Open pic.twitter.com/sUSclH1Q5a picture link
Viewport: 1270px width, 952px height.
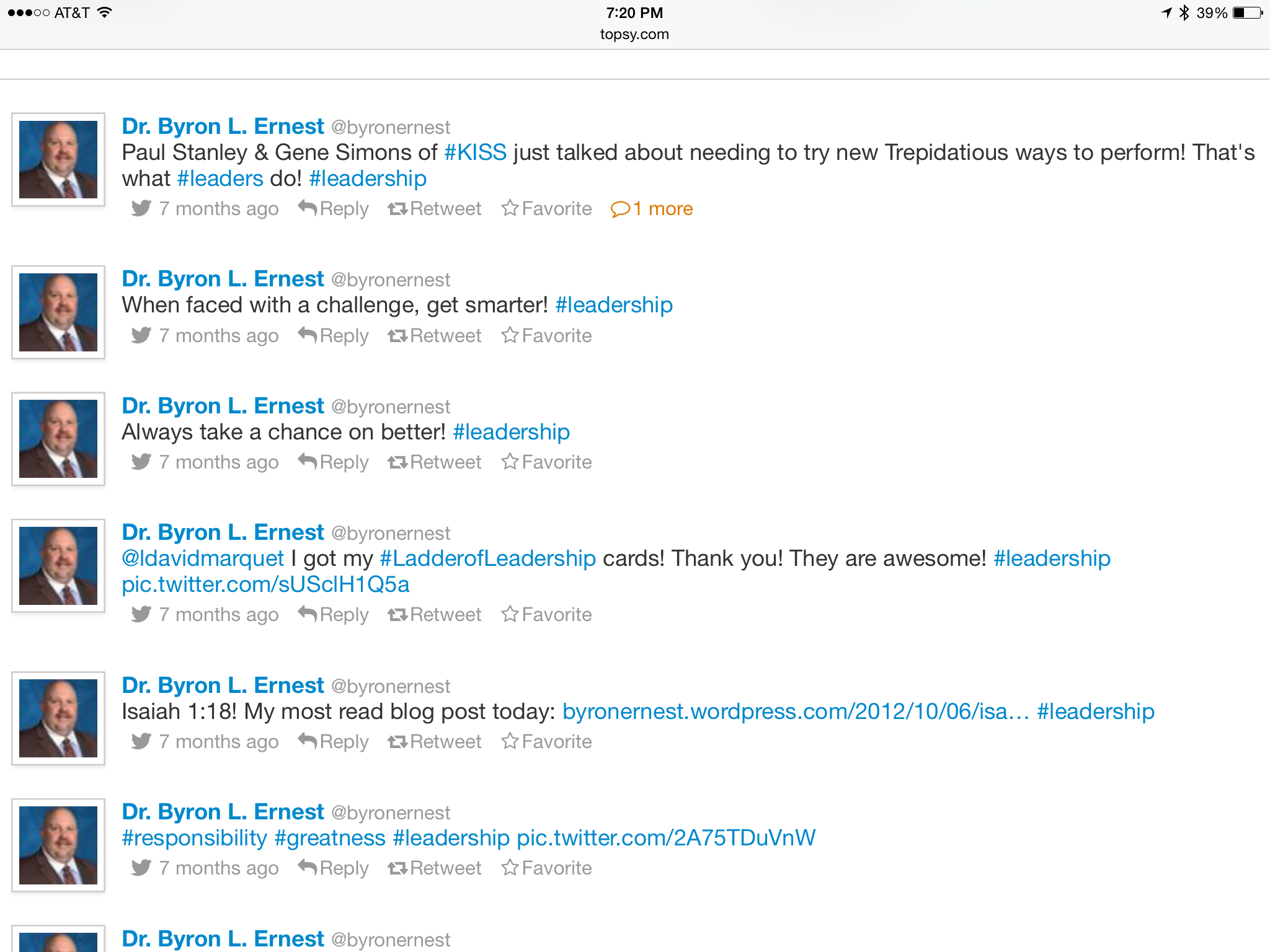[x=265, y=584]
